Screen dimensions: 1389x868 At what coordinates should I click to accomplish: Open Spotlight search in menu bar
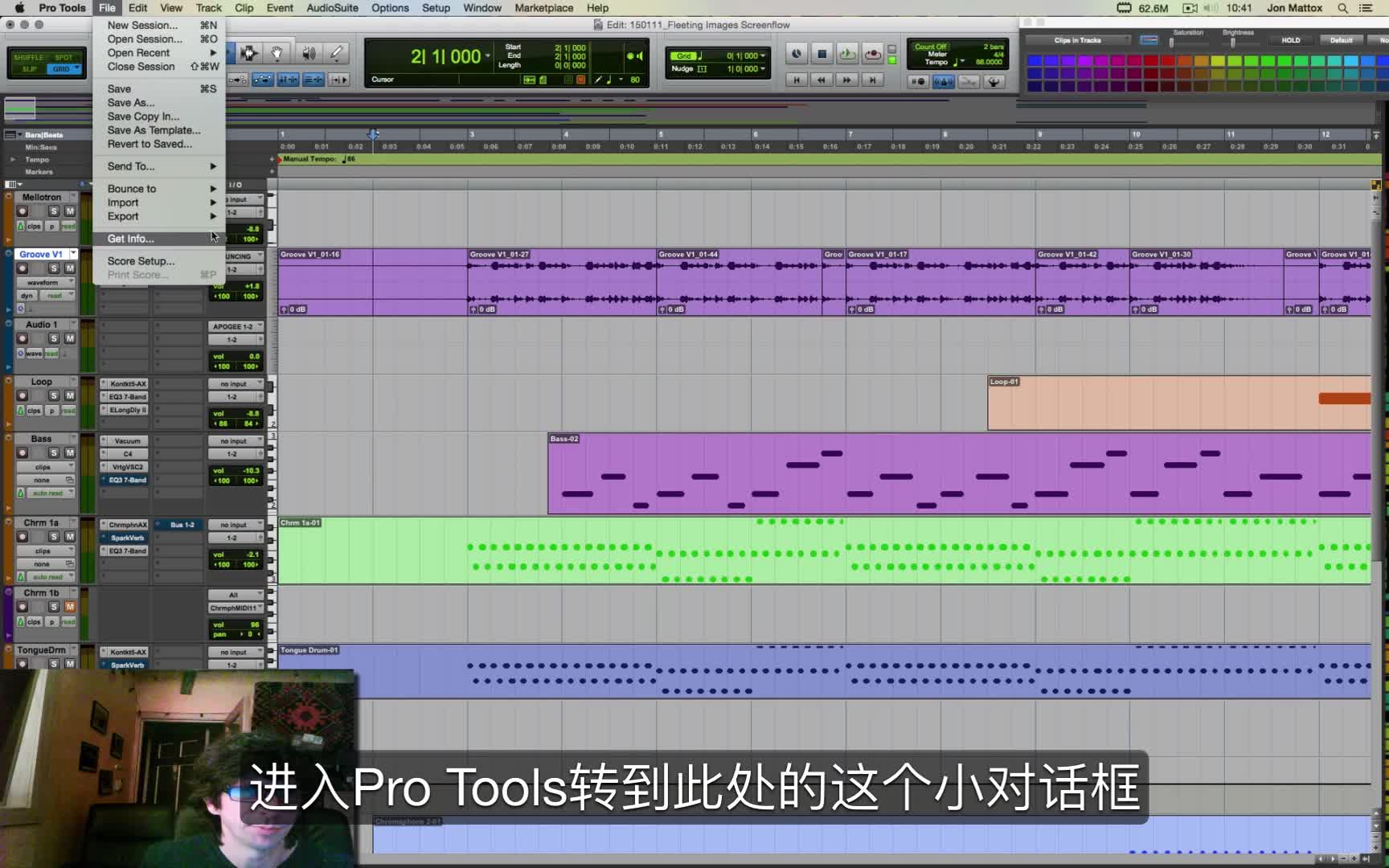pos(1342,8)
